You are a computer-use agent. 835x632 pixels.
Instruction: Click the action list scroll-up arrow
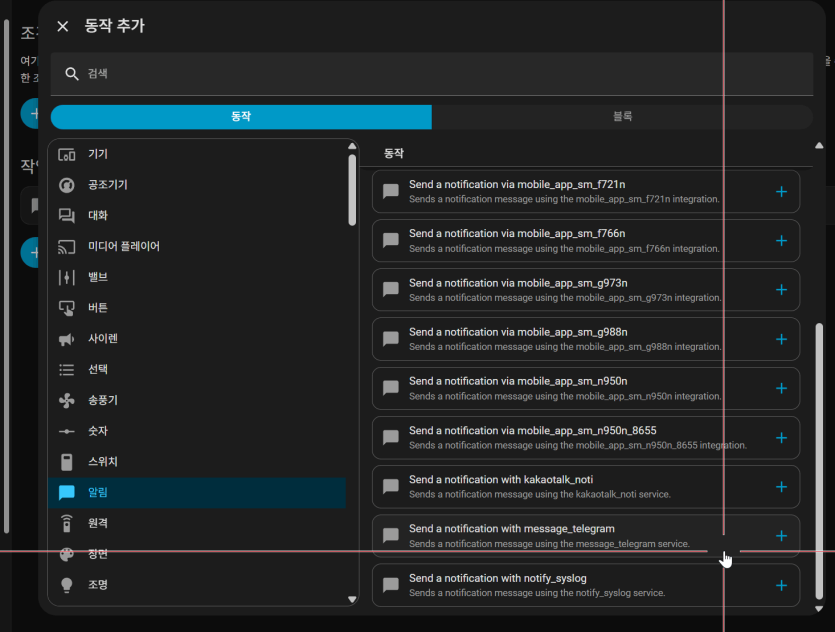coord(819,145)
